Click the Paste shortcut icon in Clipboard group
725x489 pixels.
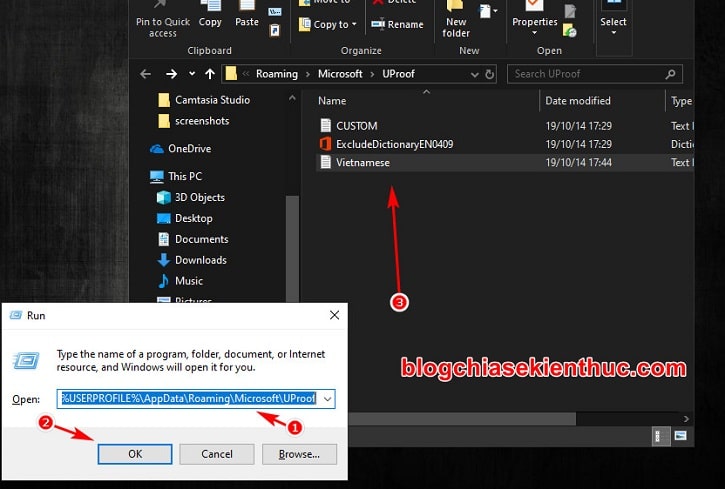coord(275,31)
